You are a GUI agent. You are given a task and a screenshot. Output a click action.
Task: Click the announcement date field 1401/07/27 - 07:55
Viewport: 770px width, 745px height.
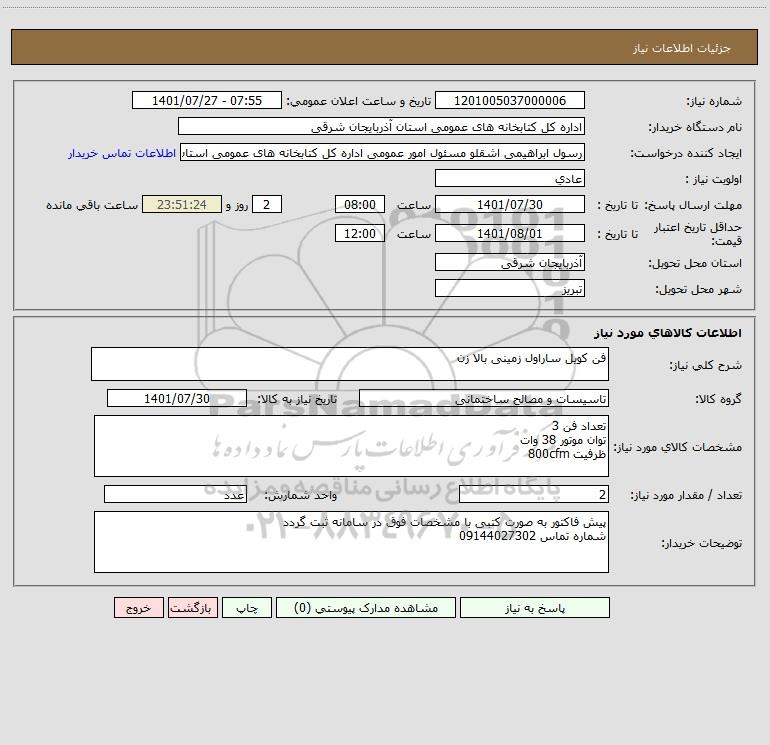(207, 101)
